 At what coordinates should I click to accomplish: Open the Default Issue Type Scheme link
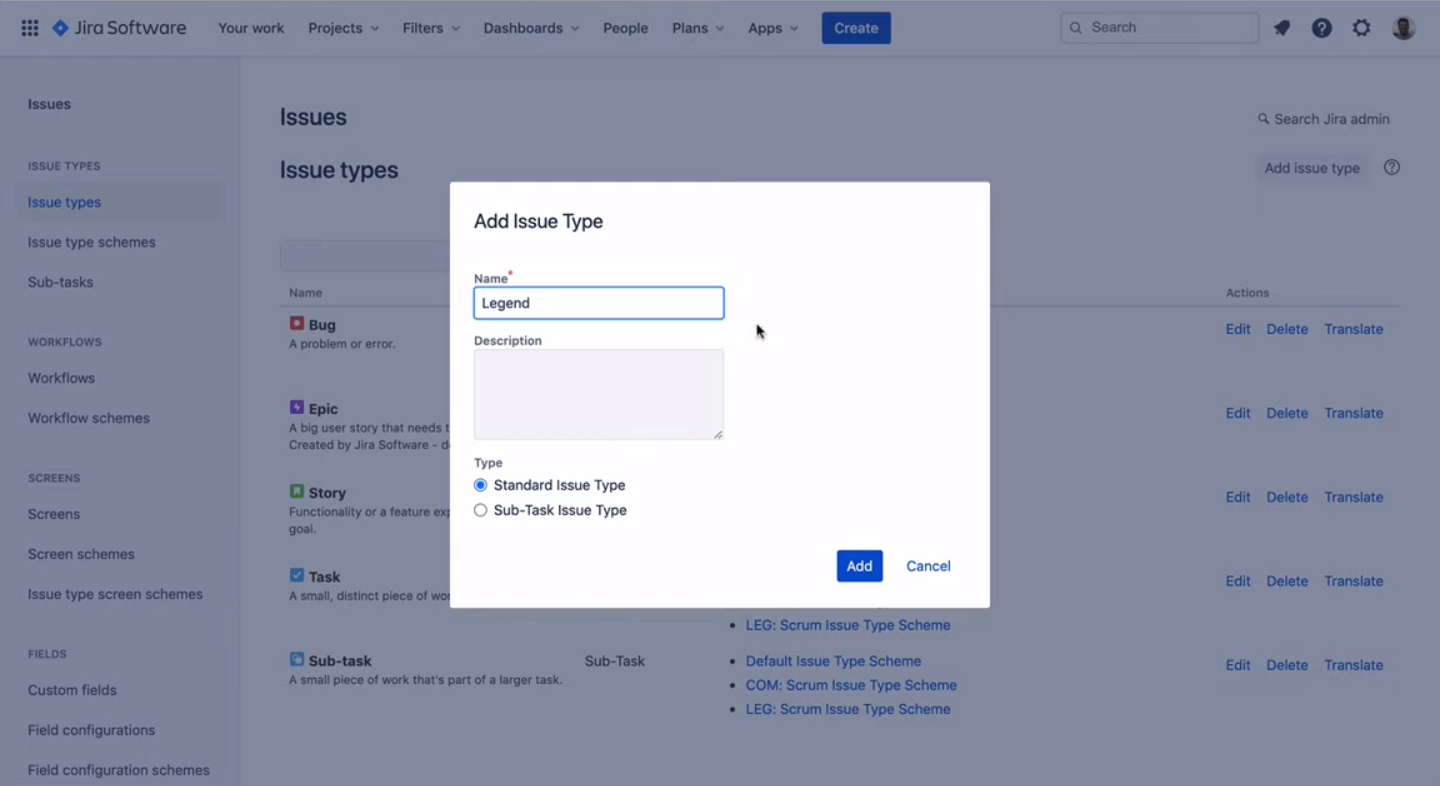point(833,661)
